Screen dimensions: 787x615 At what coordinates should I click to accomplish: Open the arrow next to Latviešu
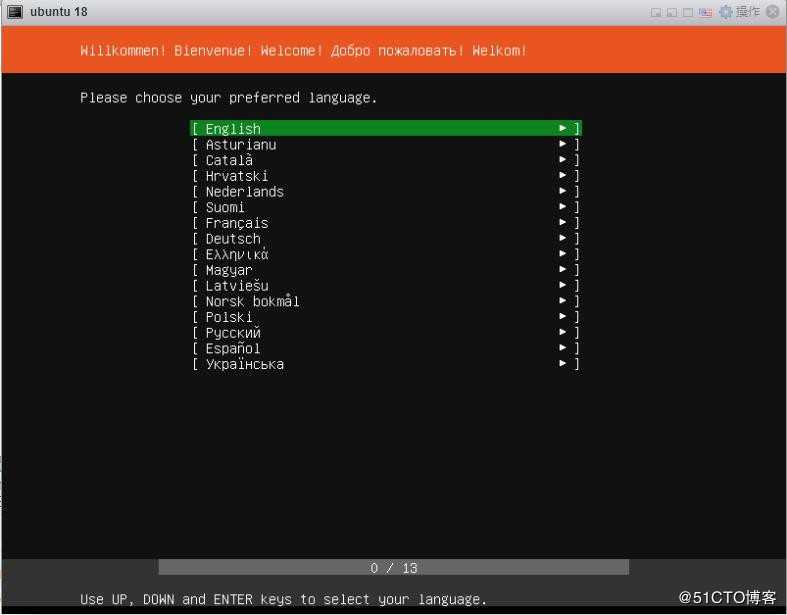click(x=563, y=285)
